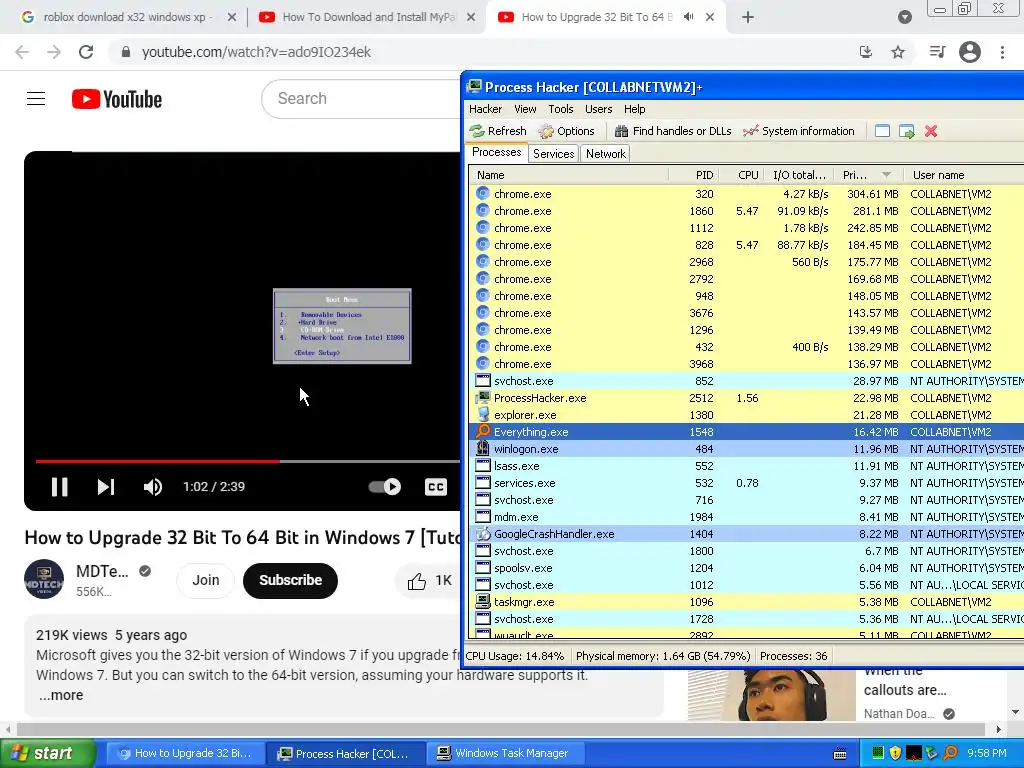Toggle the autoplay switch
Image resolution: width=1024 pixels, height=768 pixels.
(385, 487)
